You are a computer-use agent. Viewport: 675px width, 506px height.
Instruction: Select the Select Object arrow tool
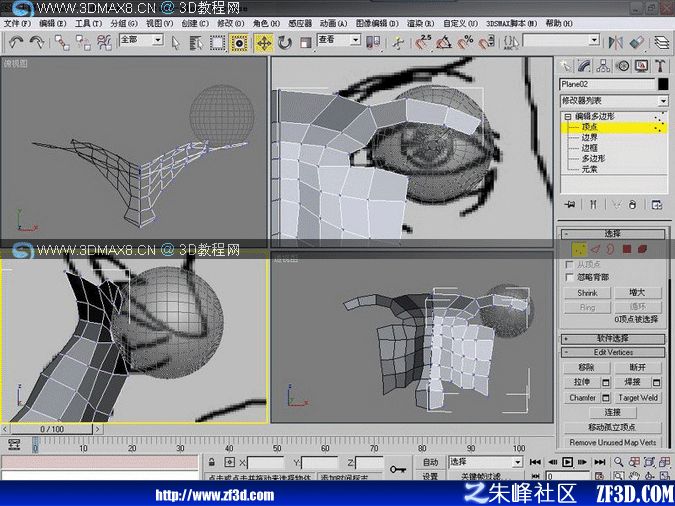tap(175, 43)
